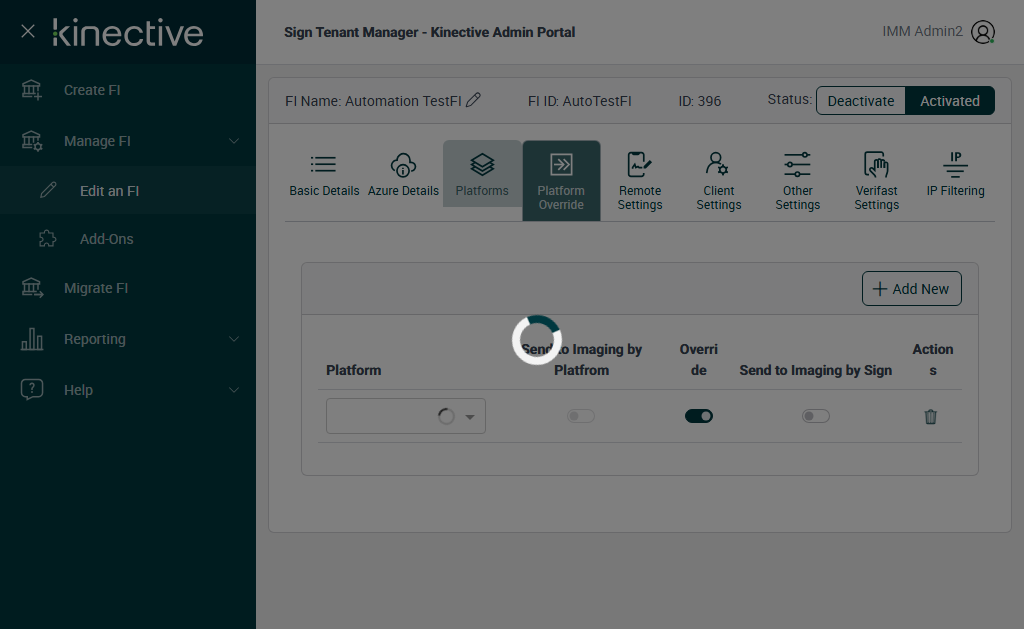
Task: Expand the Help menu chevron
Action: (x=233, y=390)
